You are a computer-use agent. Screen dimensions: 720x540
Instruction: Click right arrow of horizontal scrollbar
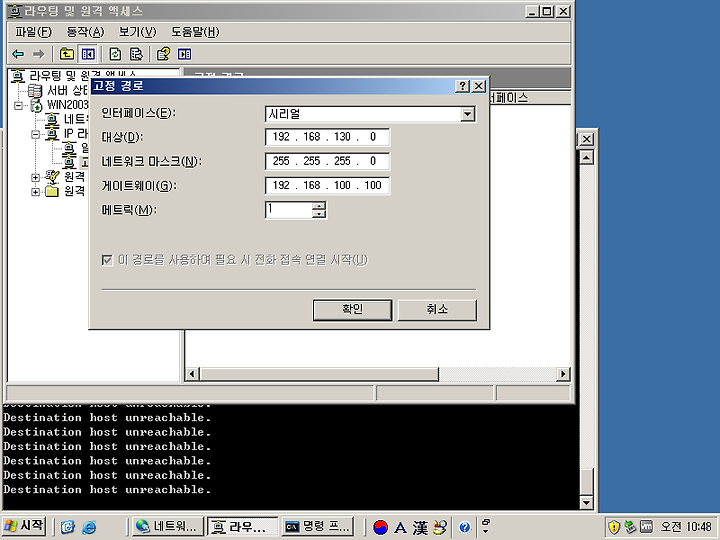pos(563,374)
